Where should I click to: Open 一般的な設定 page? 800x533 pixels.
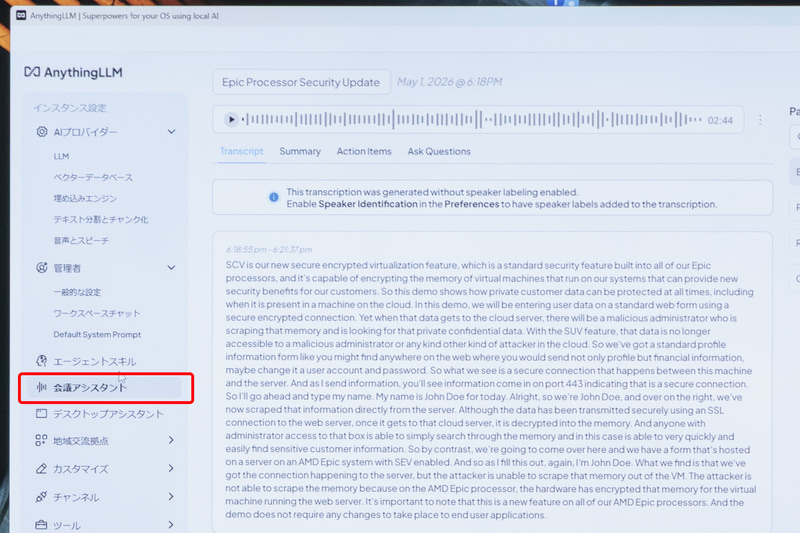(77, 292)
